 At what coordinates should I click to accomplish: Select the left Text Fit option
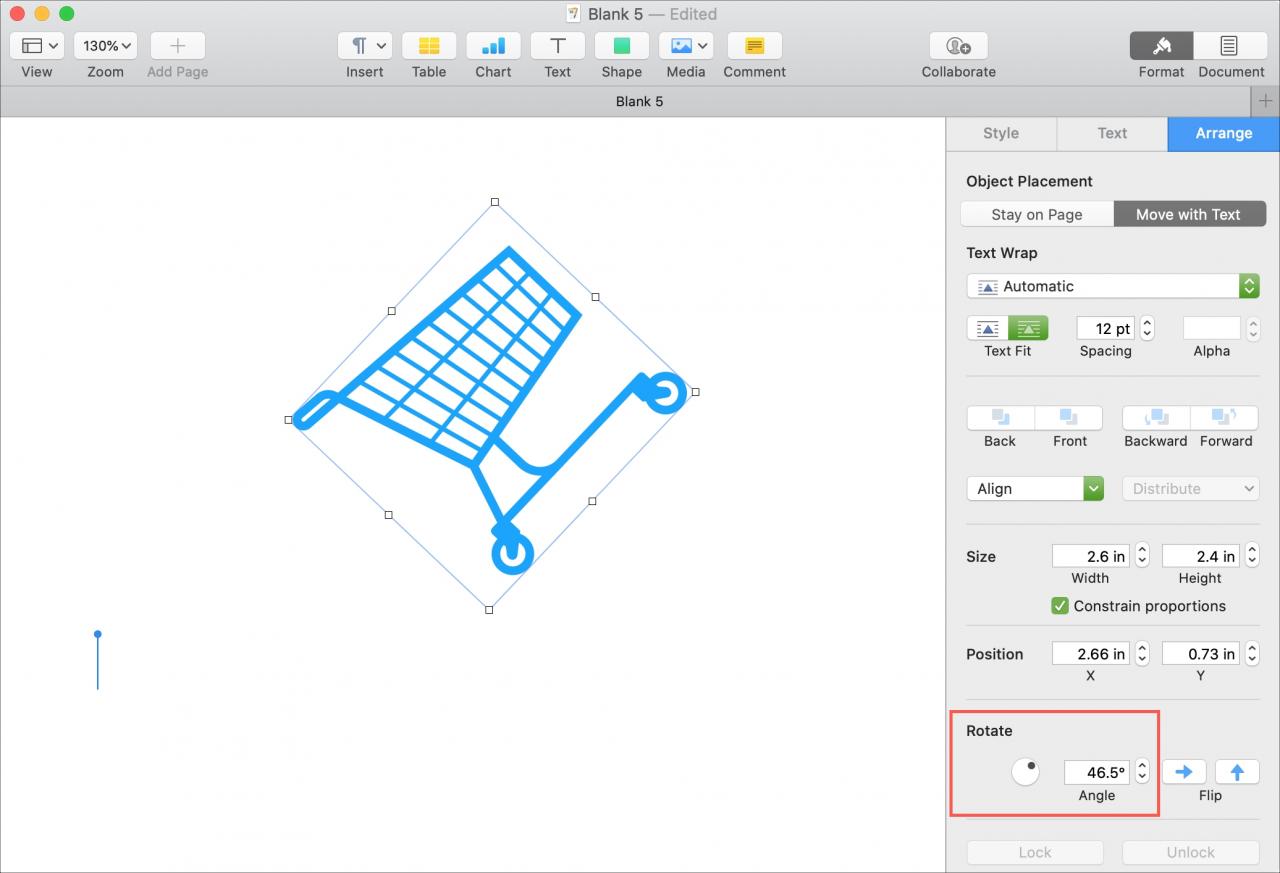point(988,328)
